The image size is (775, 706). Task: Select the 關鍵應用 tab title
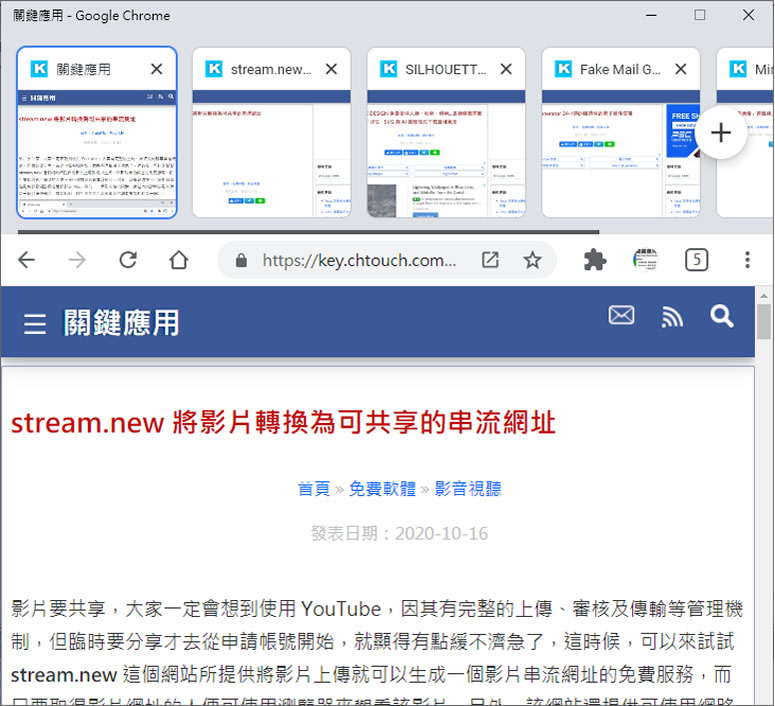pyautogui.click(x=84, y=69)
